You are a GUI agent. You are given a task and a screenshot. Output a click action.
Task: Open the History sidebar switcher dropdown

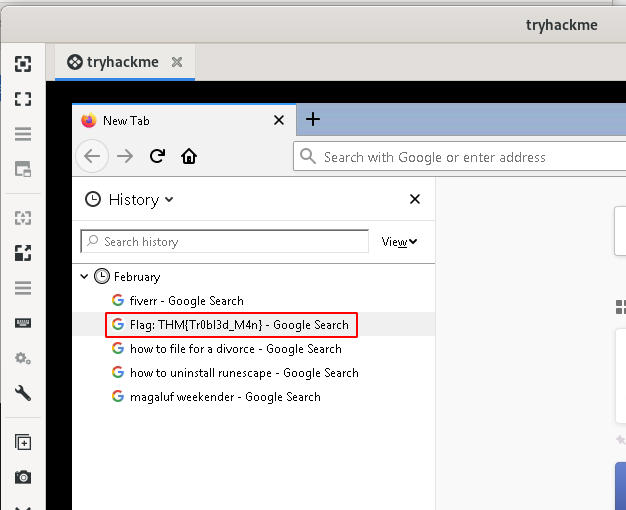coord(130,200)
